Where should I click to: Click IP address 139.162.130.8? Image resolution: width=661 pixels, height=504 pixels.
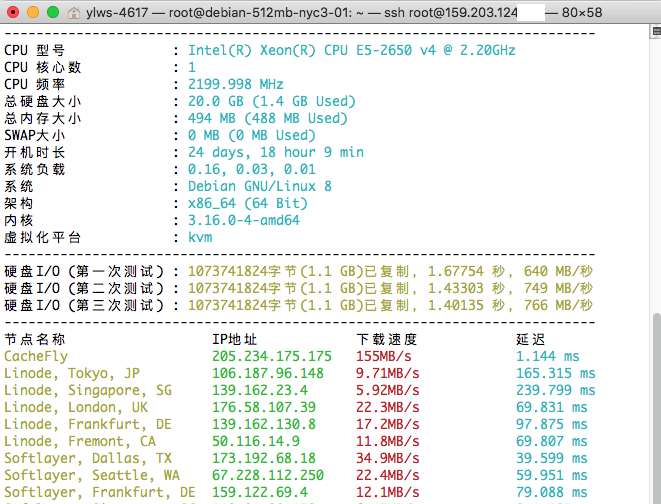pos(264,424)
